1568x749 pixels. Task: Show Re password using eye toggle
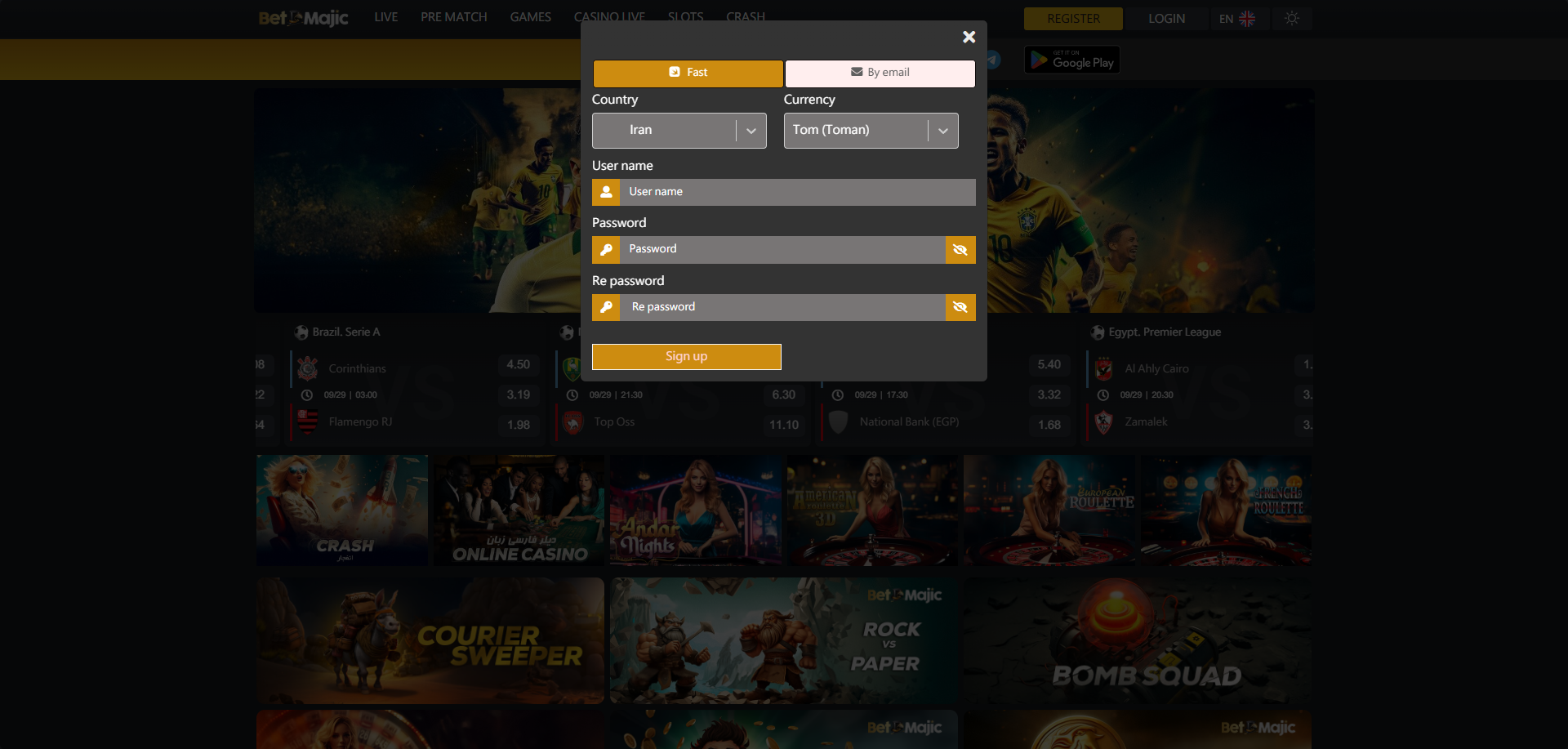(960, 307)
